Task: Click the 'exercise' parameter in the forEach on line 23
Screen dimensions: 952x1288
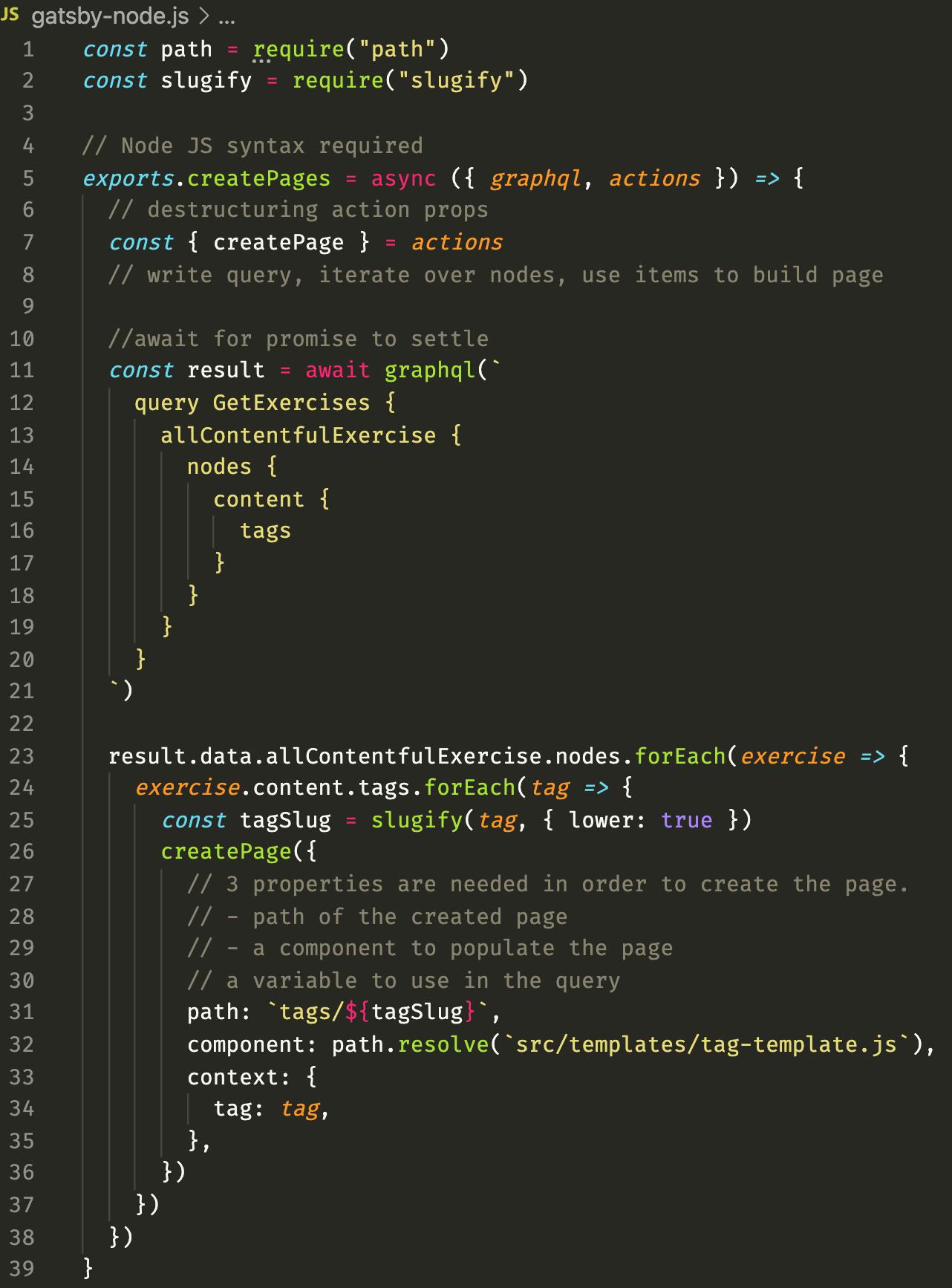Action: coord(792,756)
